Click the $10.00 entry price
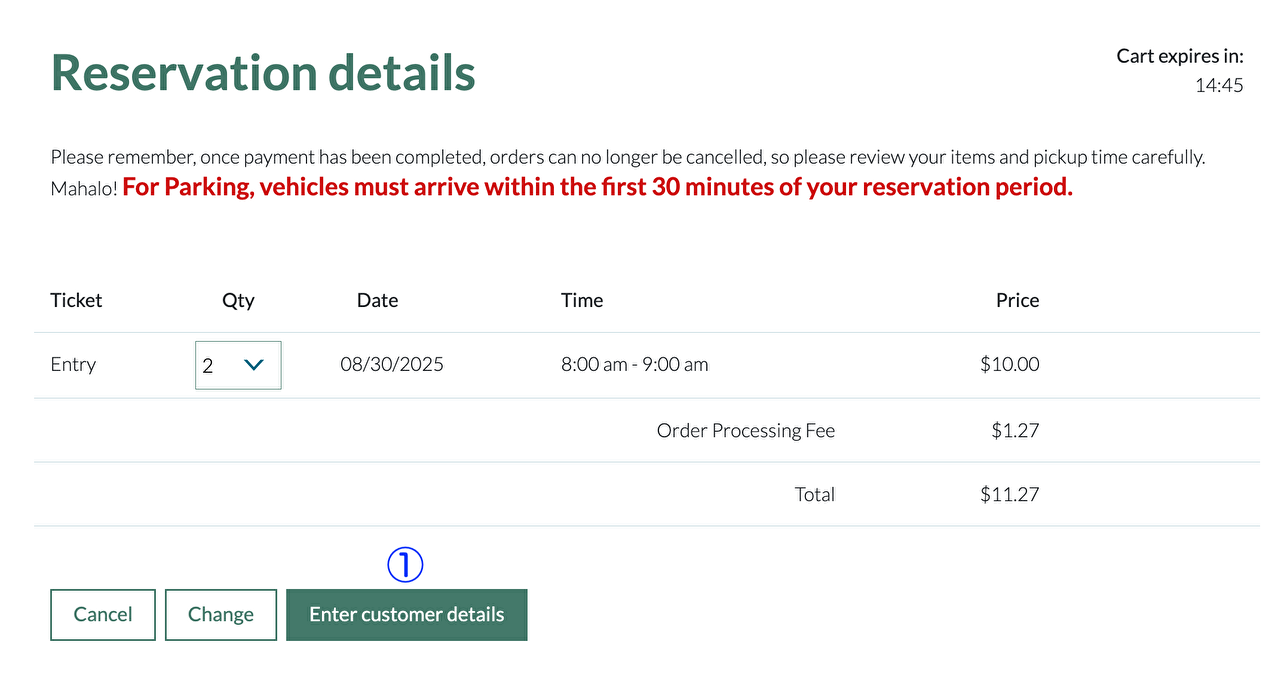 [1009, 364]
